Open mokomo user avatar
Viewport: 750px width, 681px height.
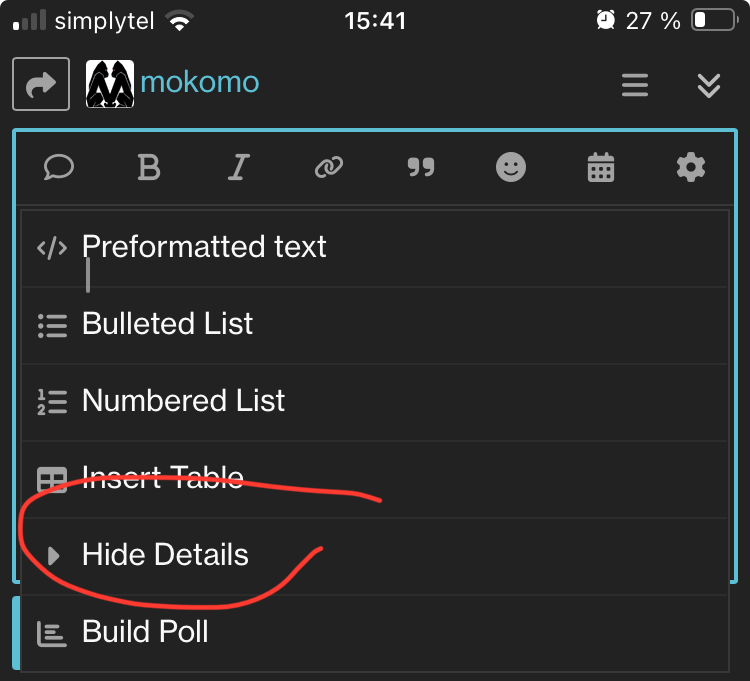(x=110, y=84)
